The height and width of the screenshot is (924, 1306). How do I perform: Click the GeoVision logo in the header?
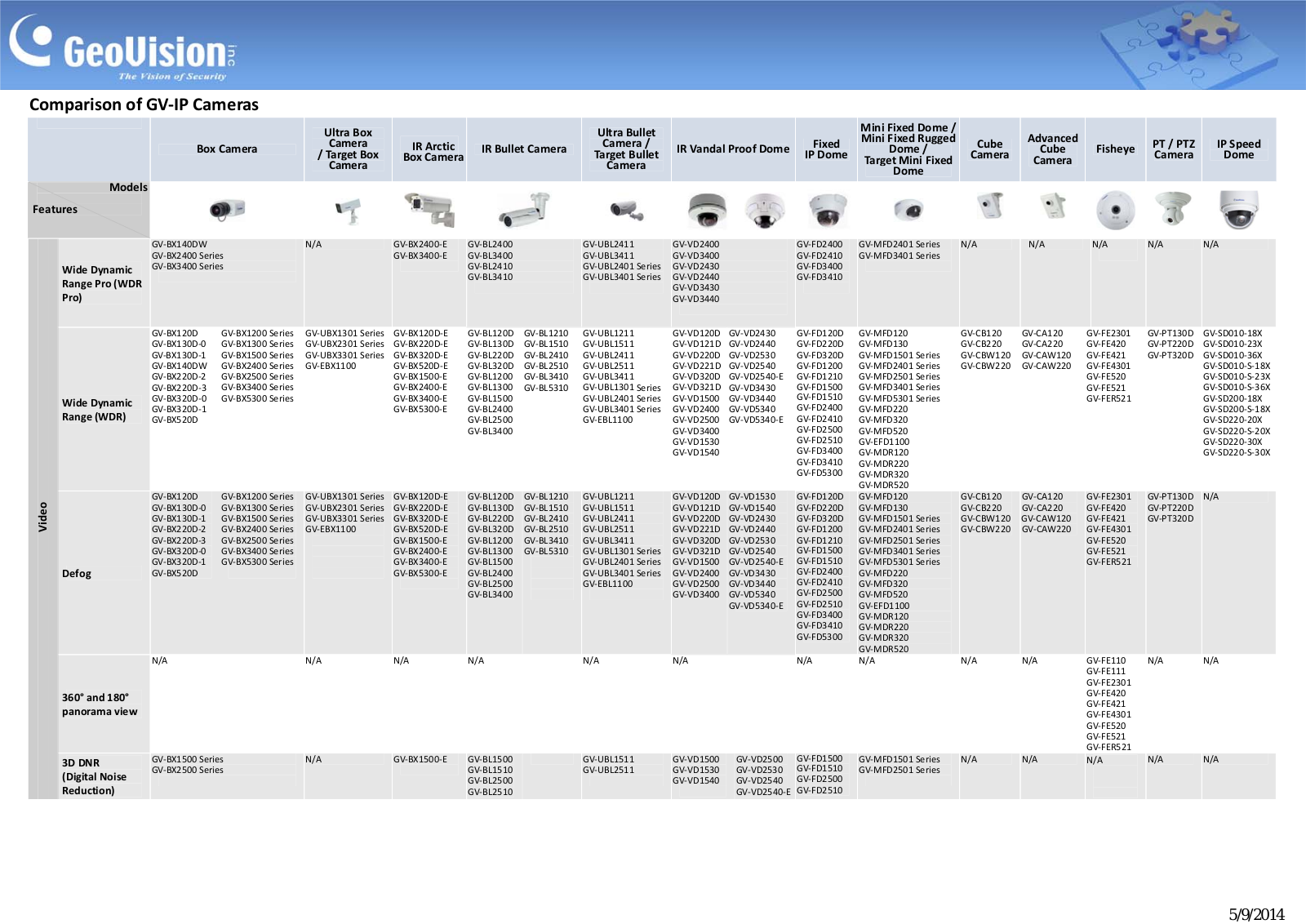pyautogui.click(x=122, y=47)
